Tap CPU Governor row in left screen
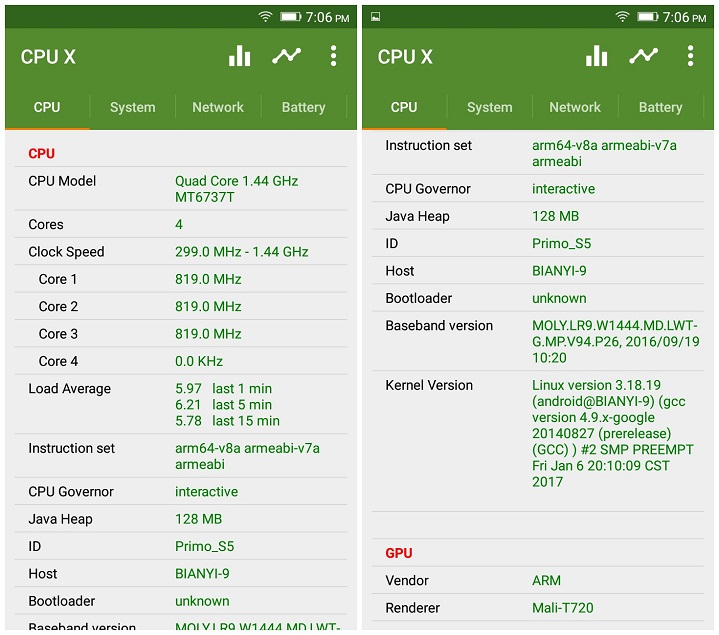 pos(181,491)
